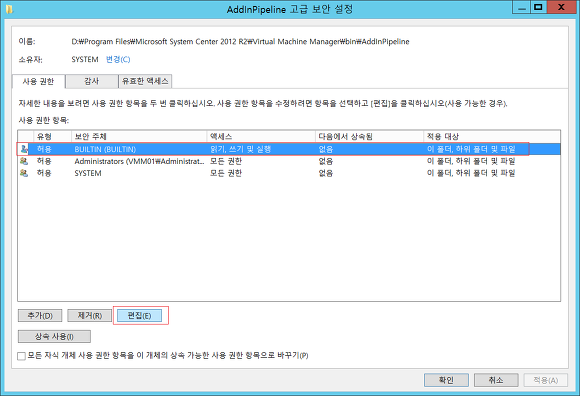This screenshot has width=580, height=396.
Task: Open the 유효한 액세스 tab
Action: tap(145, 81)
